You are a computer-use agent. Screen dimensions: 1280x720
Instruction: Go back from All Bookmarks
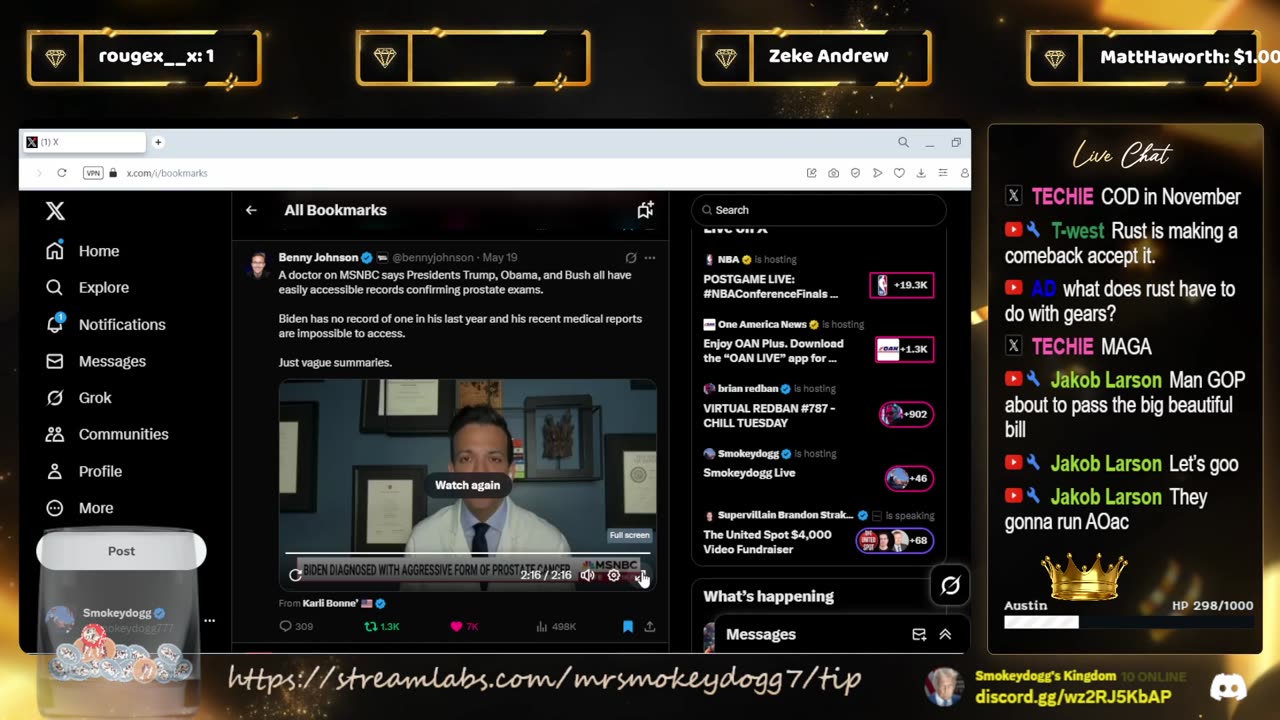coord(251,210)
